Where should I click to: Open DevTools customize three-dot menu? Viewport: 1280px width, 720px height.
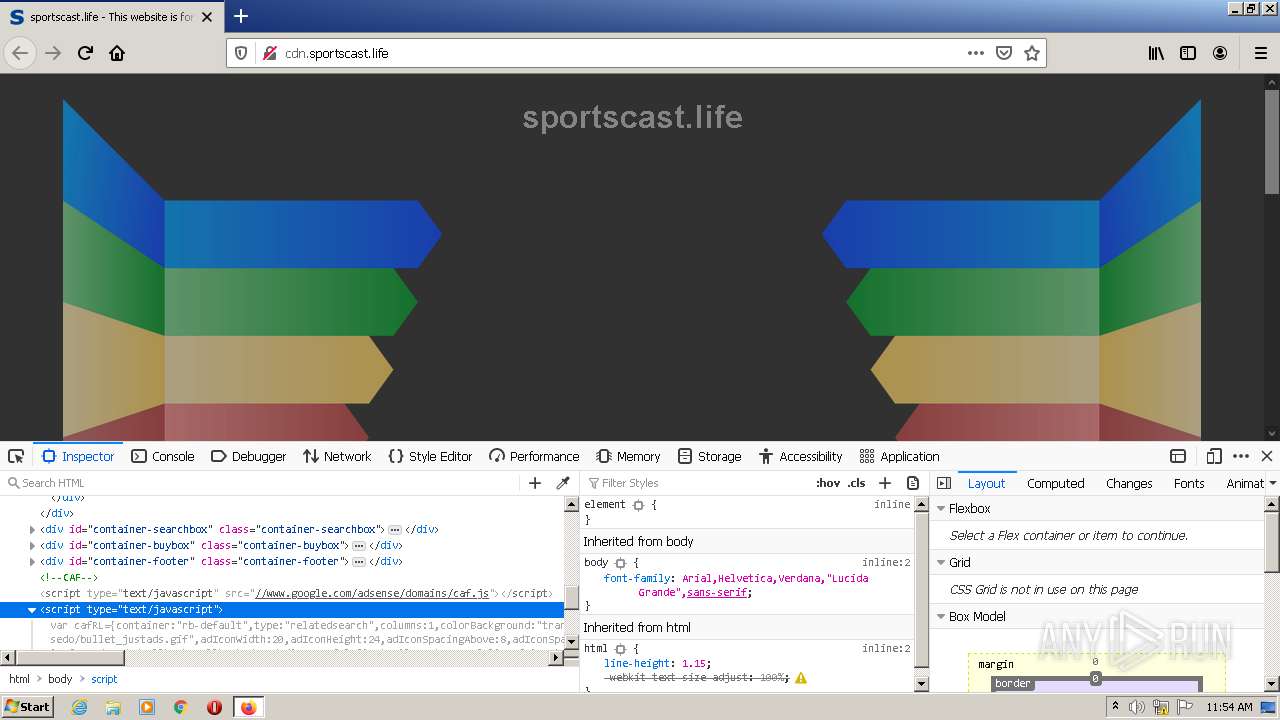1241,456
